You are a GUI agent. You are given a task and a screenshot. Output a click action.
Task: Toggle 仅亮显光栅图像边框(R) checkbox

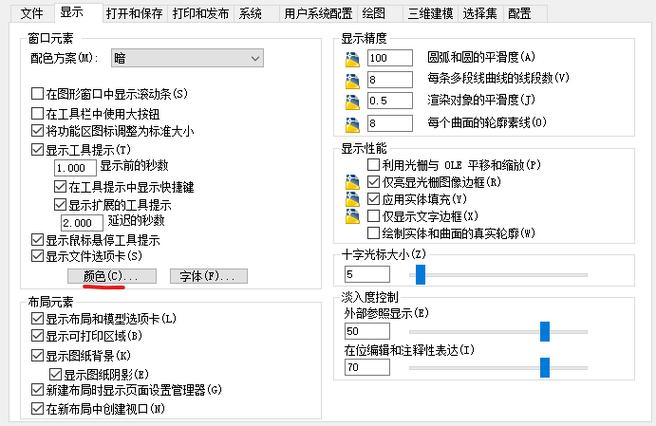[373, 182]
